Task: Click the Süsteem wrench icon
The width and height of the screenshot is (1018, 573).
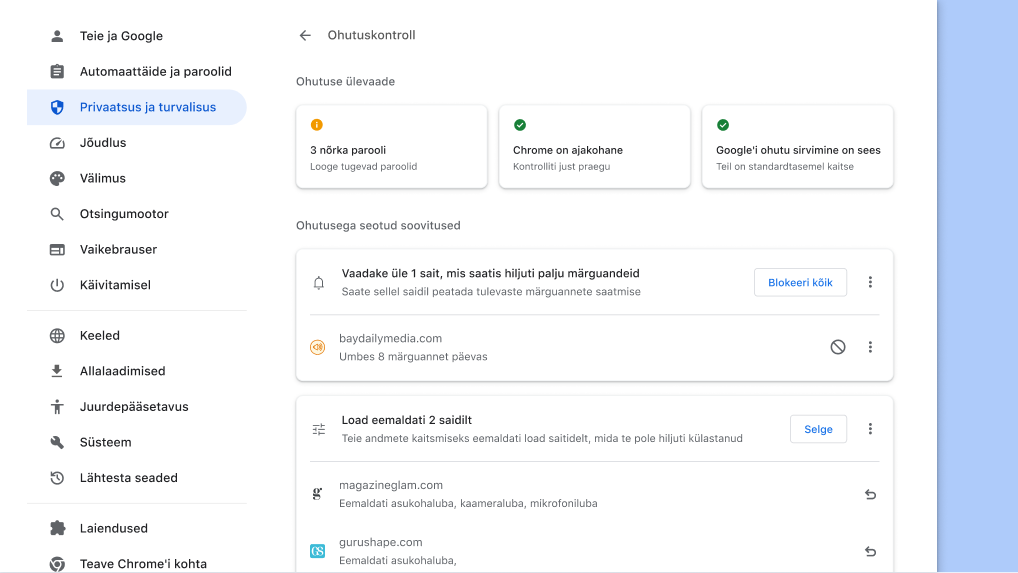Action: pyautogui.click(x=57, y=443)
